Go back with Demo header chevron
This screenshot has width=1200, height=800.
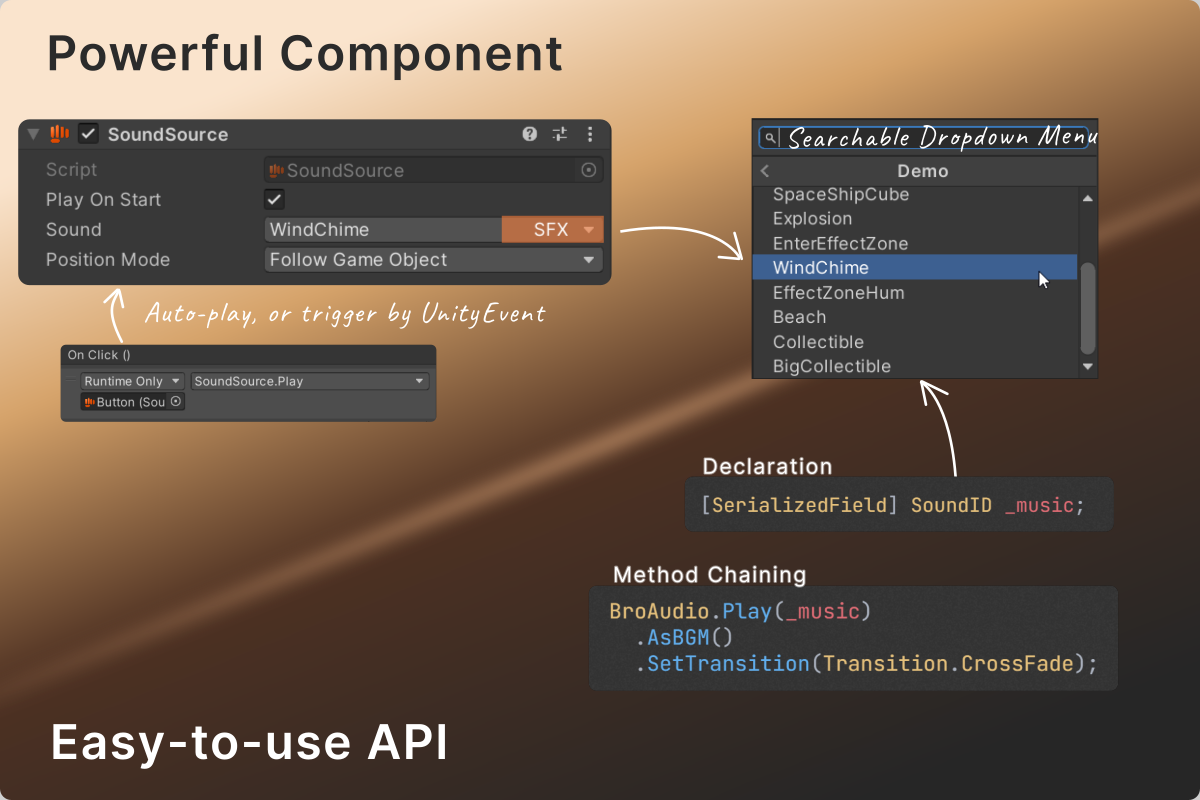[765, 171]
